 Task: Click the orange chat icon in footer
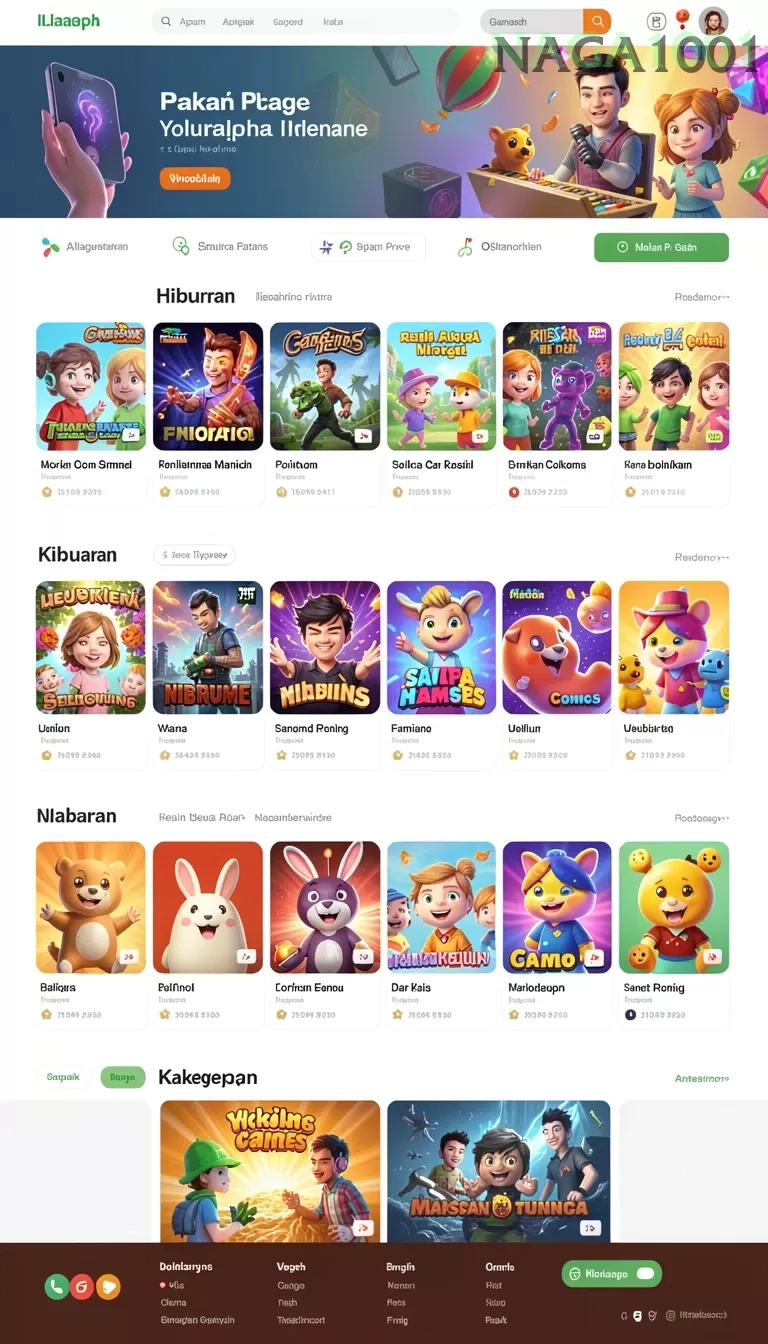coord(108,1287)
